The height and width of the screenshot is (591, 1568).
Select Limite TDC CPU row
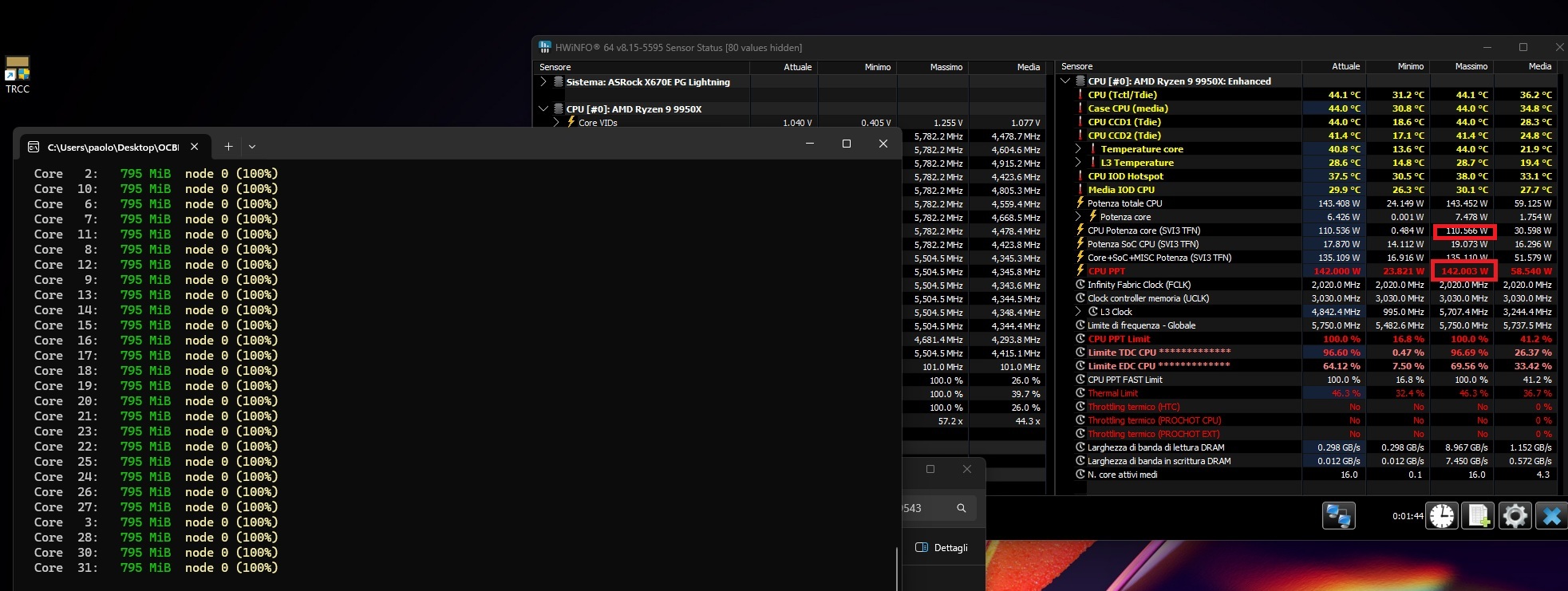1313,353
